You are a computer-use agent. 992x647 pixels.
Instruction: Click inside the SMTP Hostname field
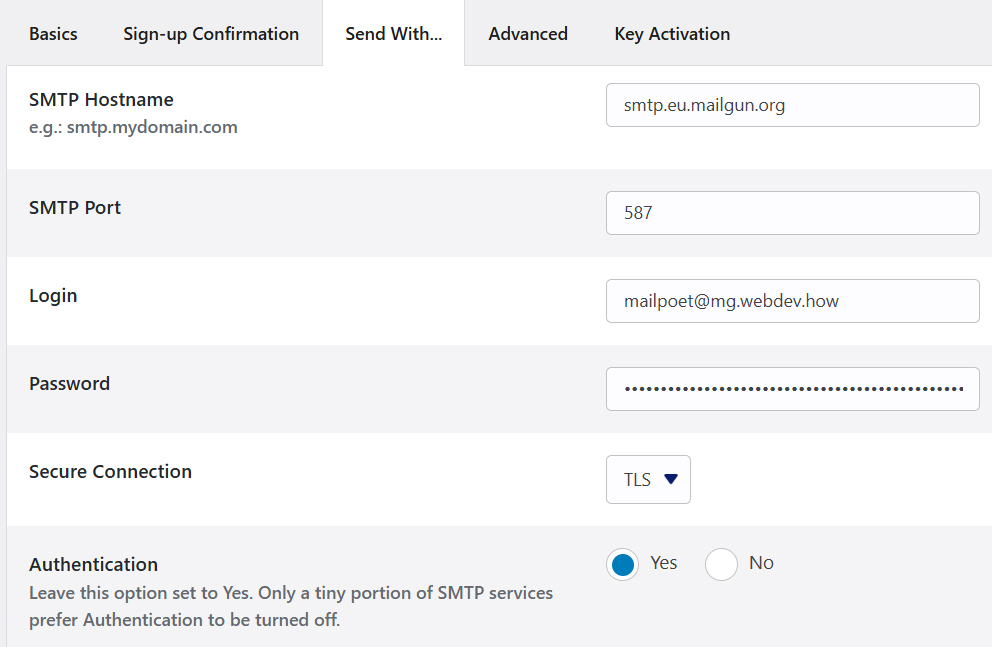(x=792, y=104)
